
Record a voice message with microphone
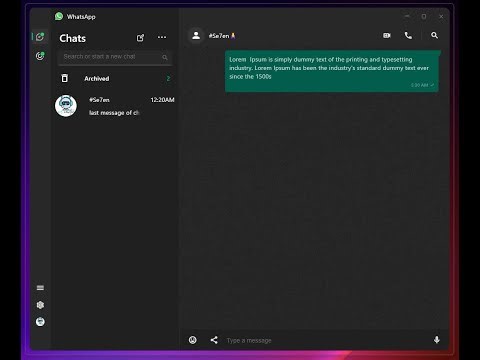437,340
